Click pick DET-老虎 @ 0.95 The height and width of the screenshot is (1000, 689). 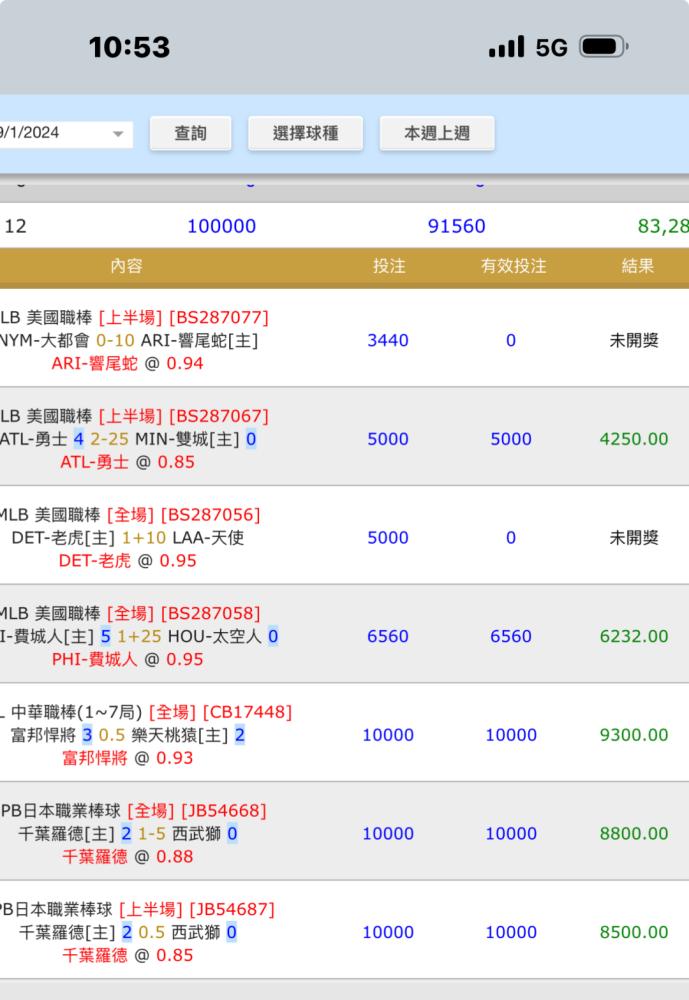click(x=128, y=561)
